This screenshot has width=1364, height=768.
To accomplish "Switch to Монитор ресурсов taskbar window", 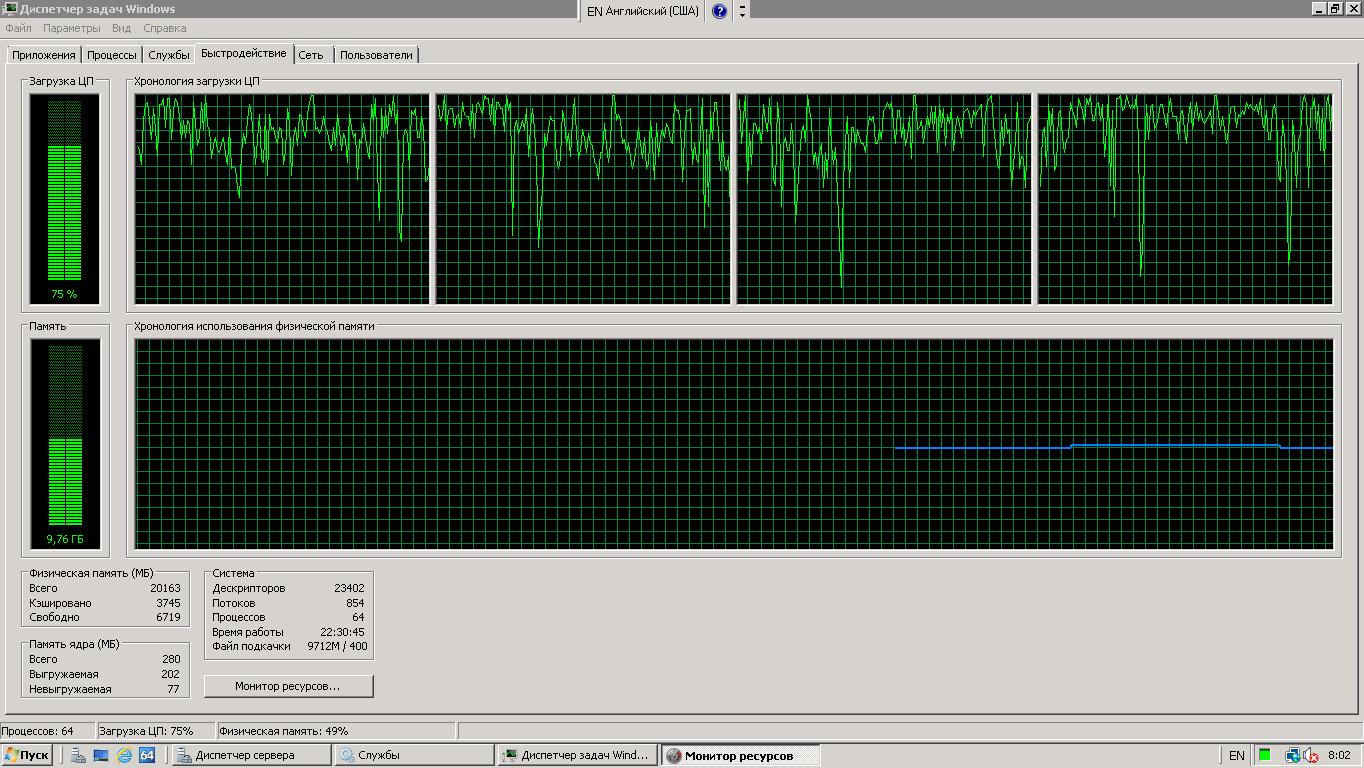I will click(x=740, y=755).
